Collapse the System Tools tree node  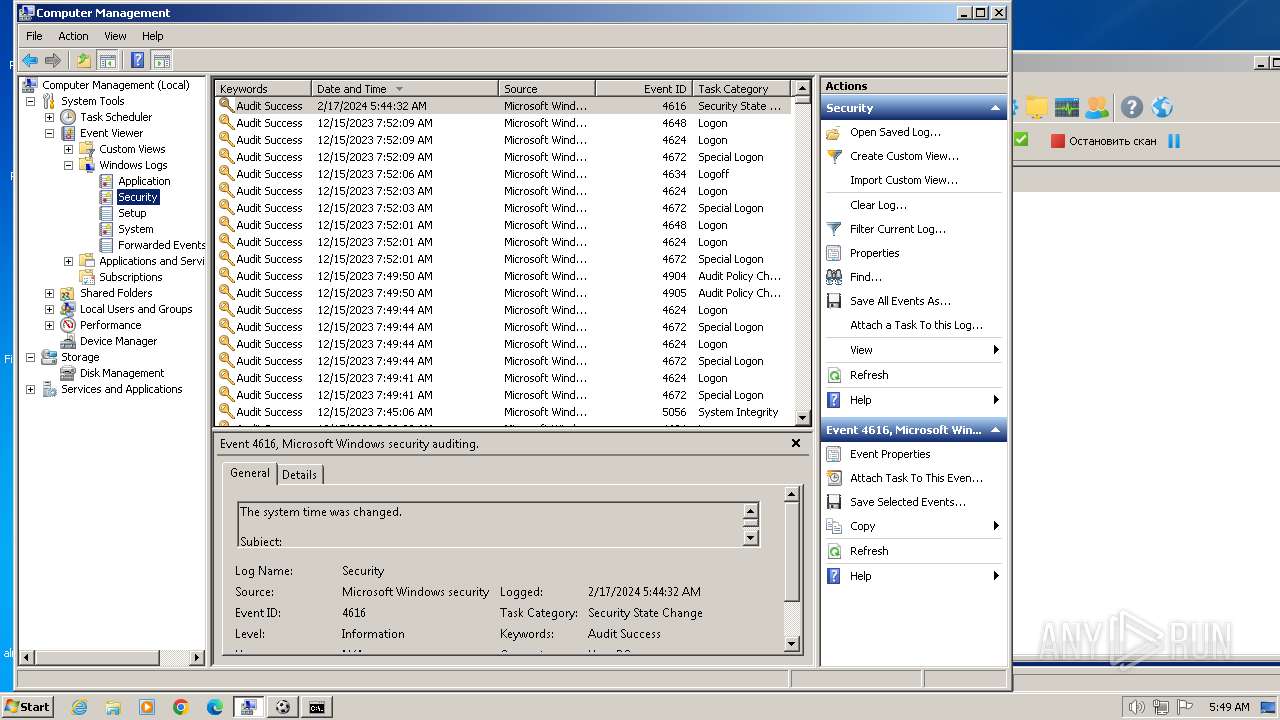[31, 101]
